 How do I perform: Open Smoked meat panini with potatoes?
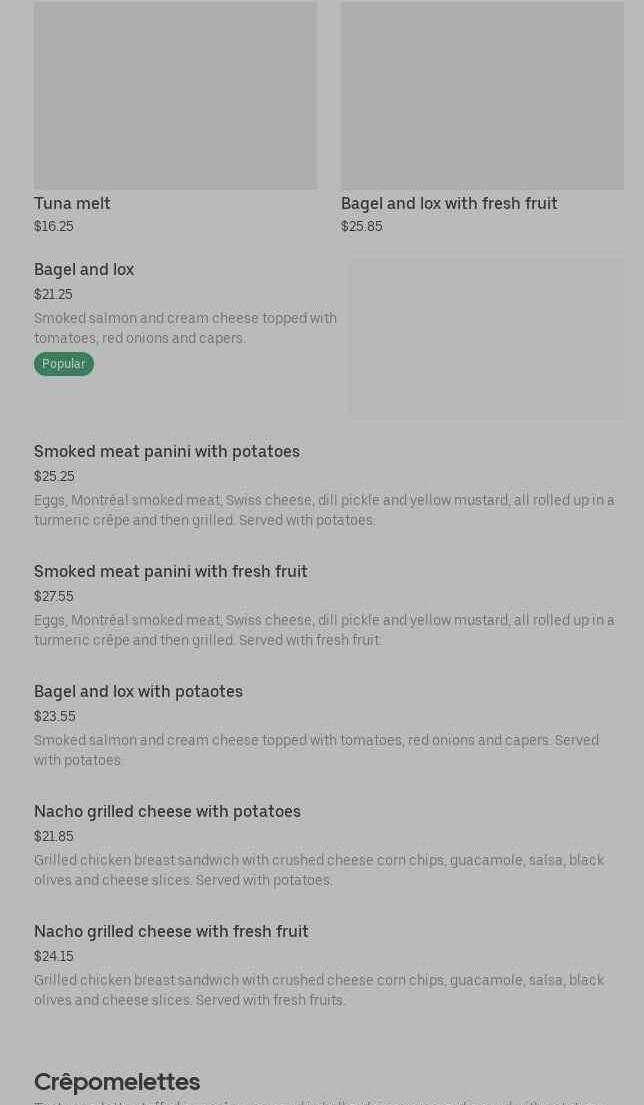click(x=167, y=452)
